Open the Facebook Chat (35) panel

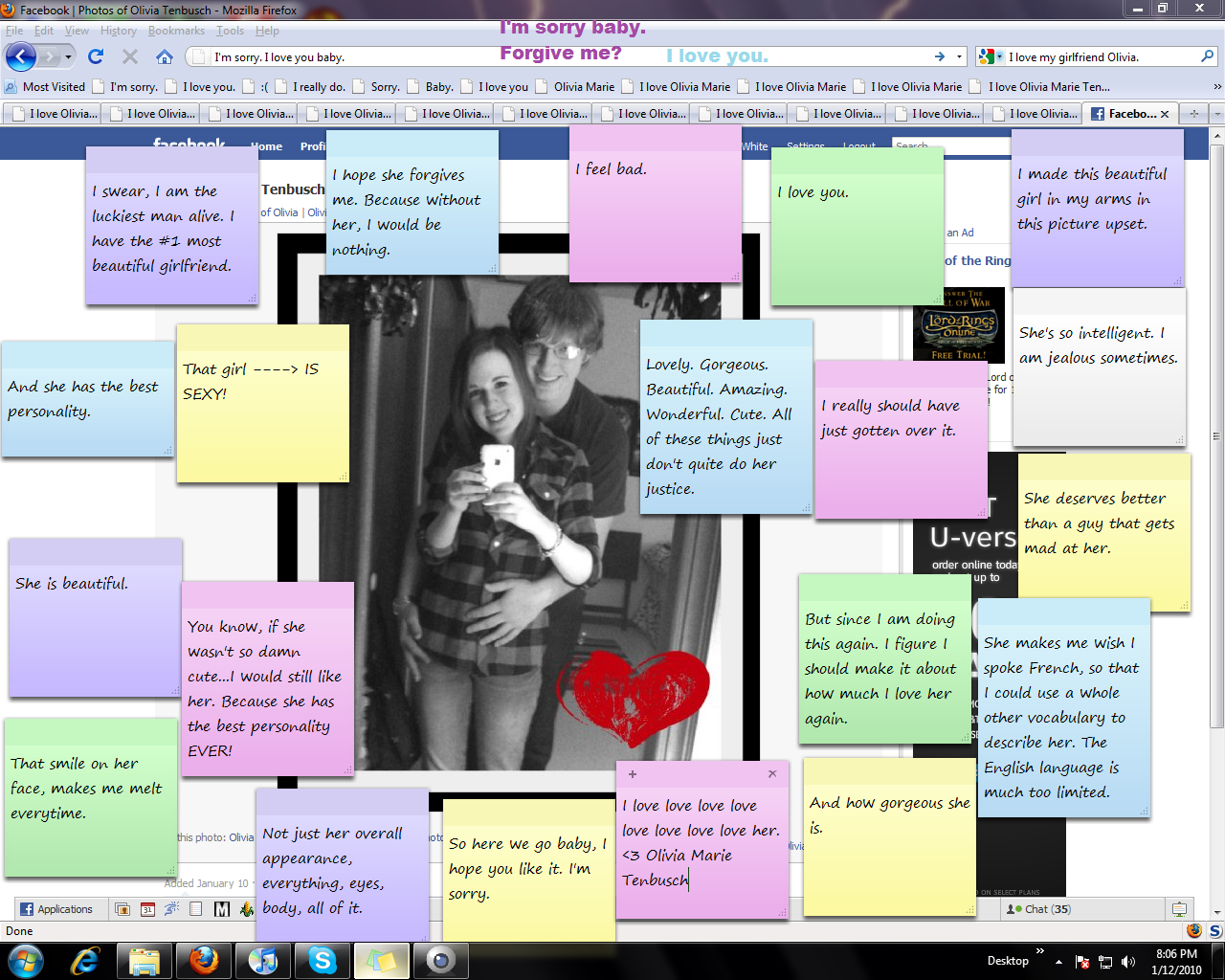(1082, 909)
